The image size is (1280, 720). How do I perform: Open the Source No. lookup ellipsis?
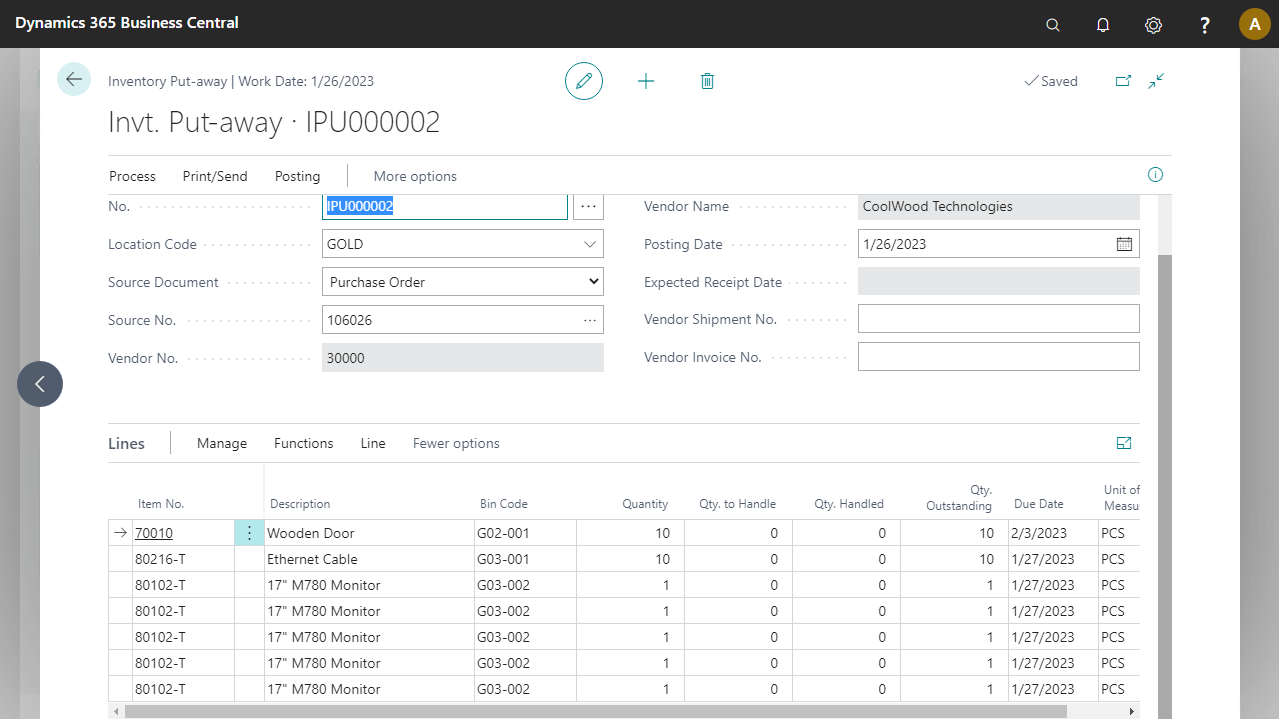tap(590, 320)
